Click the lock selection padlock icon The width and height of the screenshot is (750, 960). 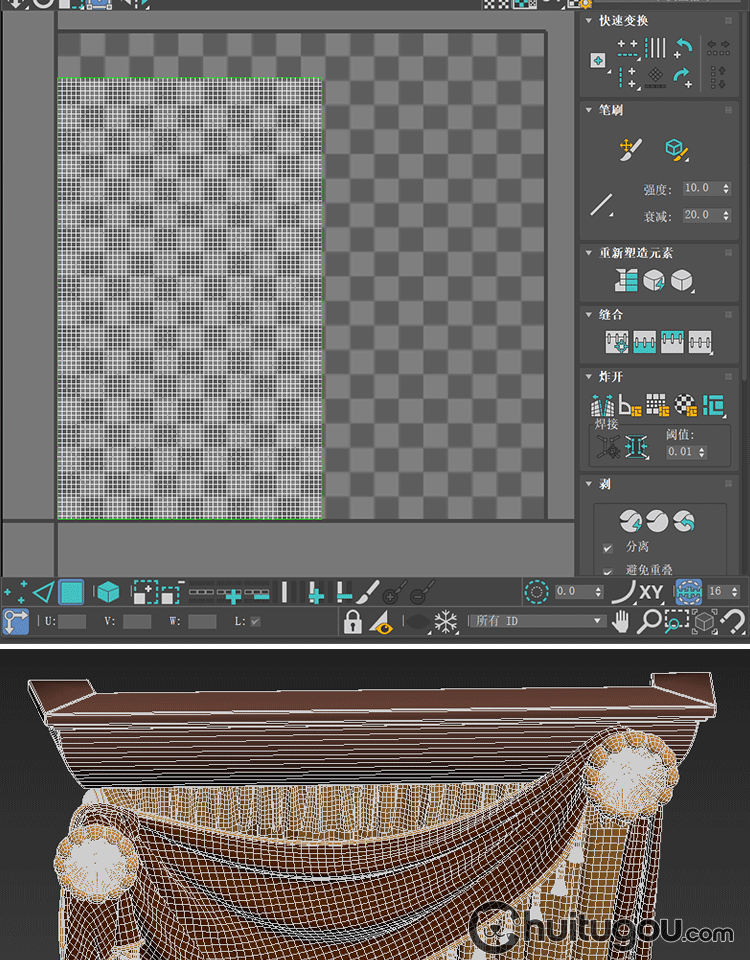(x=352, y=622)
